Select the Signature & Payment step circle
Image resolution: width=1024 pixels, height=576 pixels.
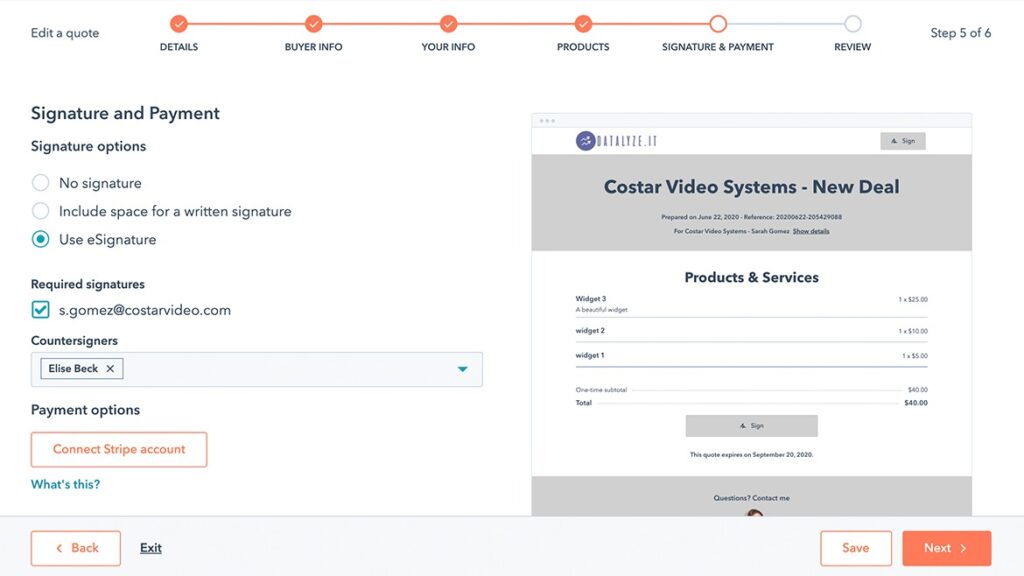717,22
